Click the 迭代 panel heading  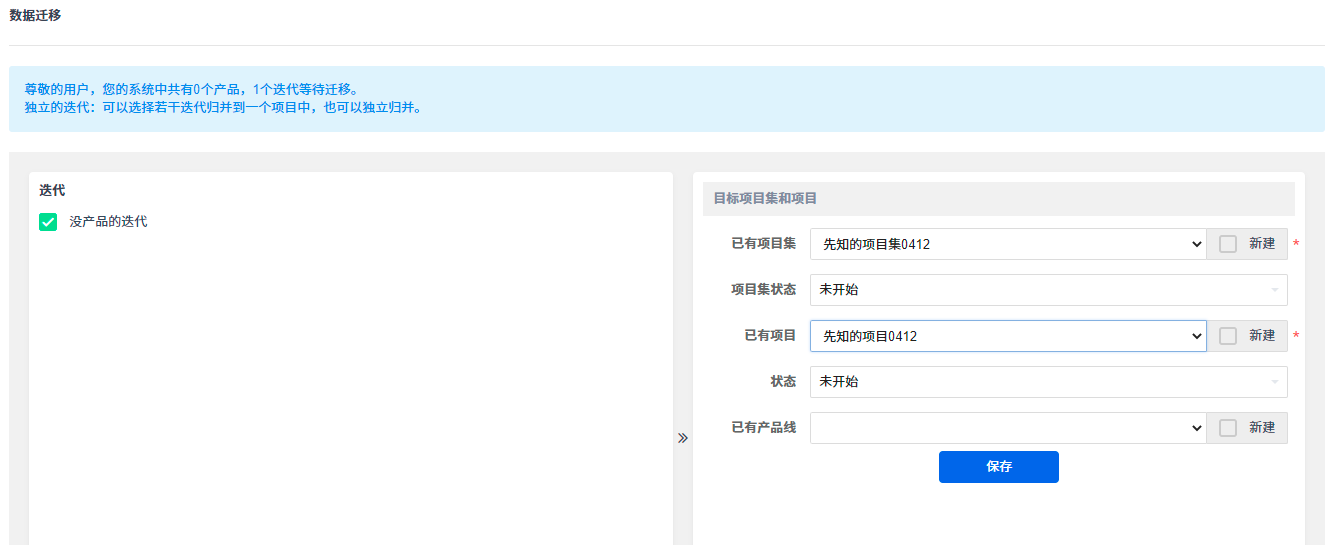52,190
